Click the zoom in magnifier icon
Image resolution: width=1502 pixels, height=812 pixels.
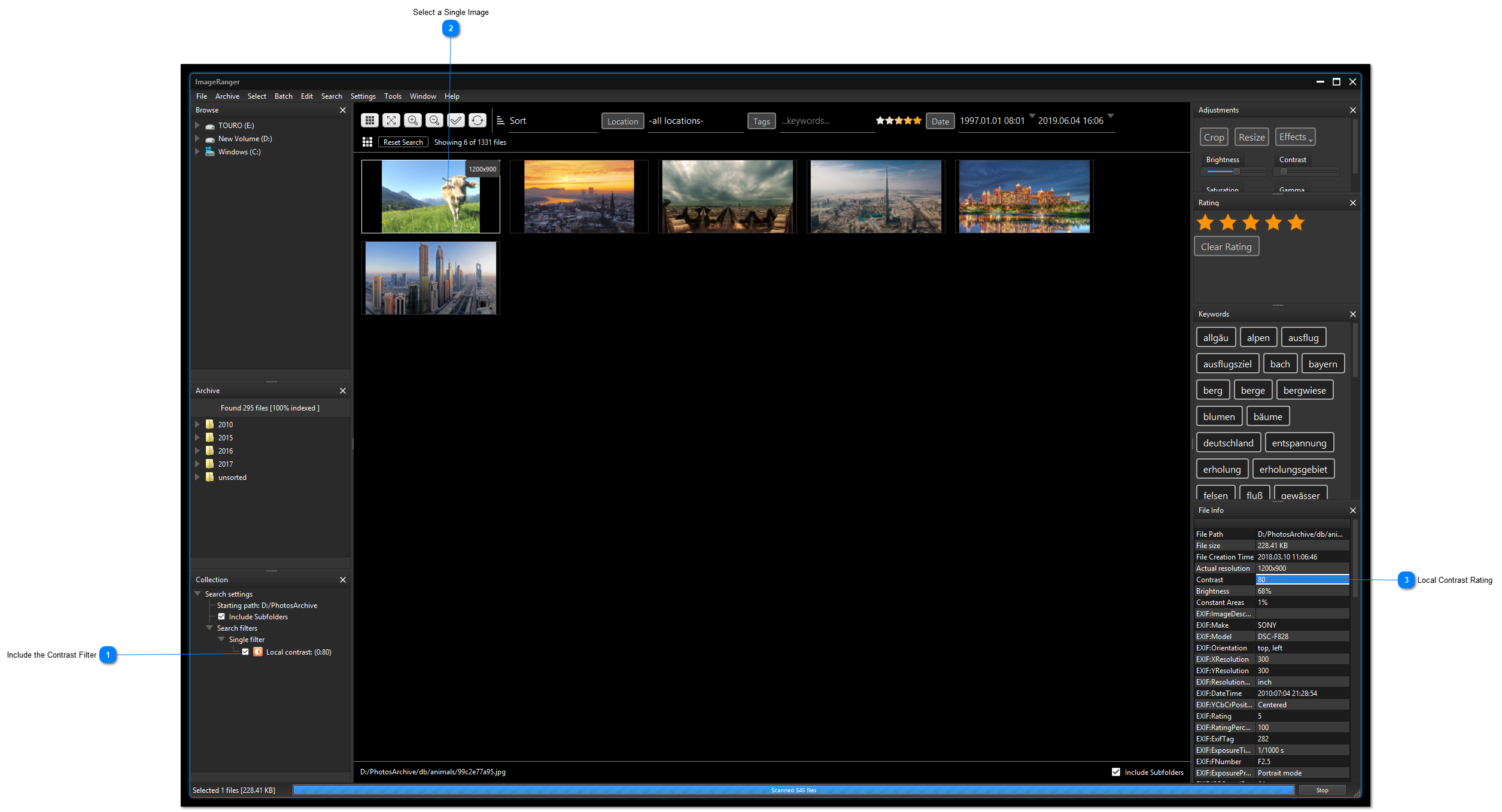tap(412, 120)
